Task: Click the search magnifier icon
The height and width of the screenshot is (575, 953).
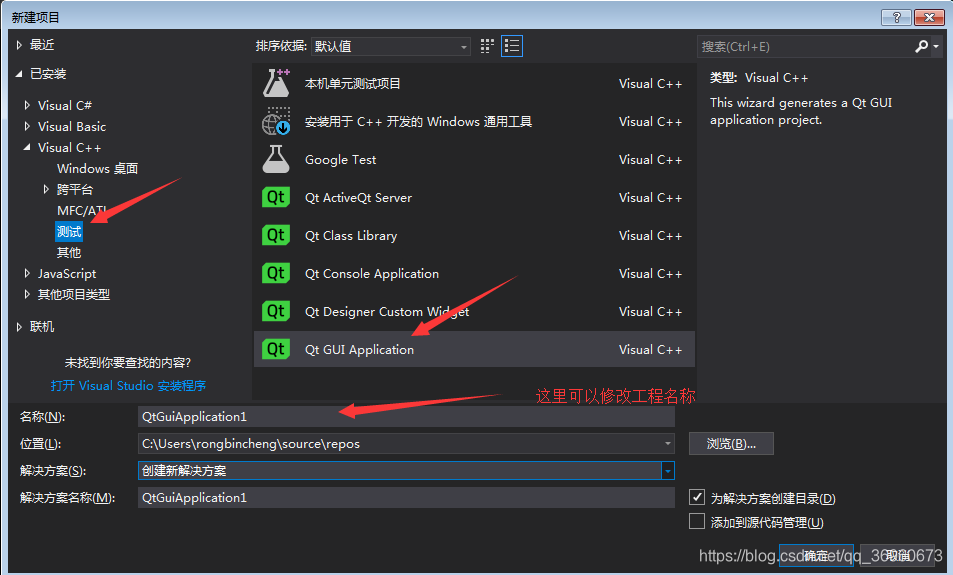Action: click(x=921, y=46)
